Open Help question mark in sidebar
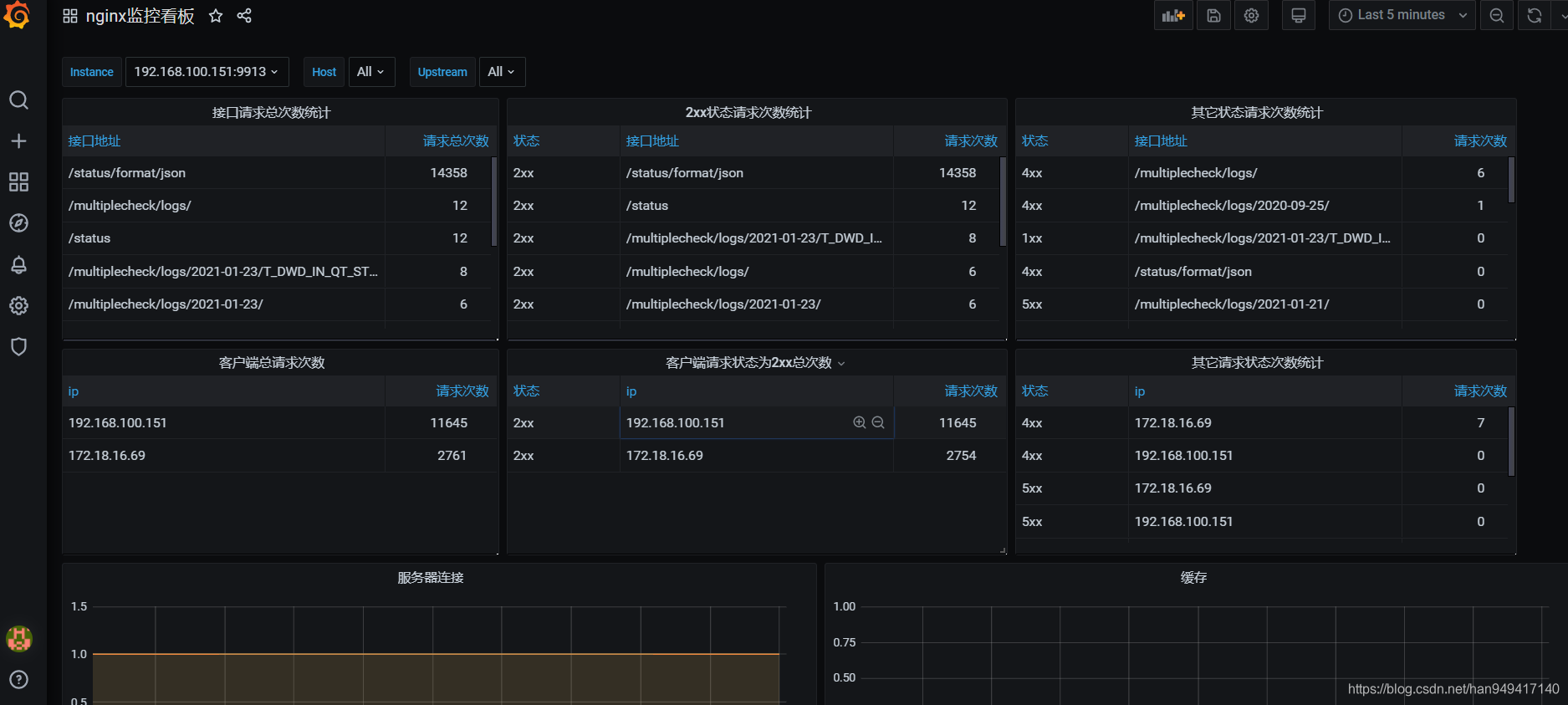Viewport: 1568px width, 705px height. pyautogui.click(x=18, y=679)
